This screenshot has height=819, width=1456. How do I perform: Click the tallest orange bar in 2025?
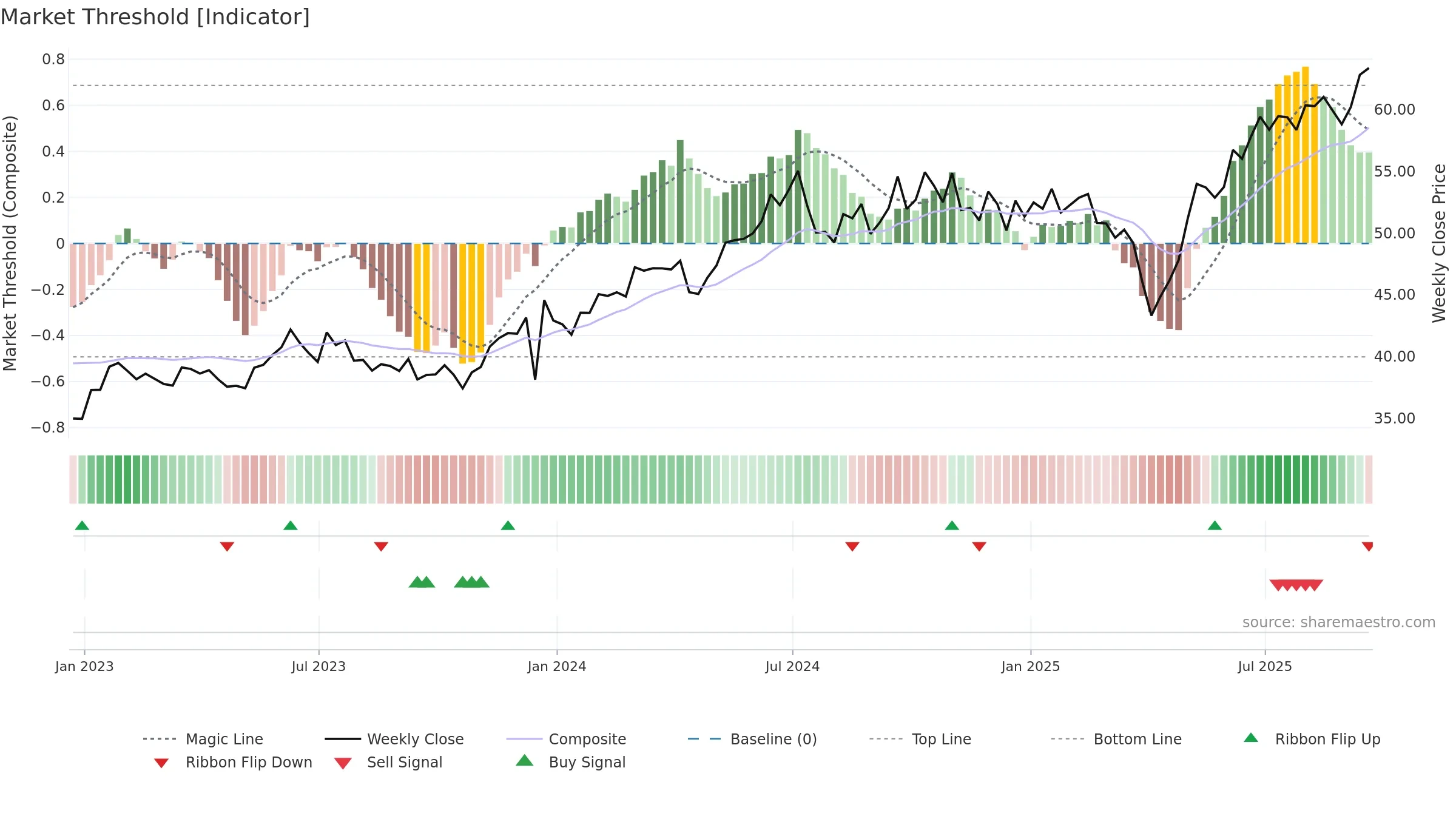[1306, 155]
